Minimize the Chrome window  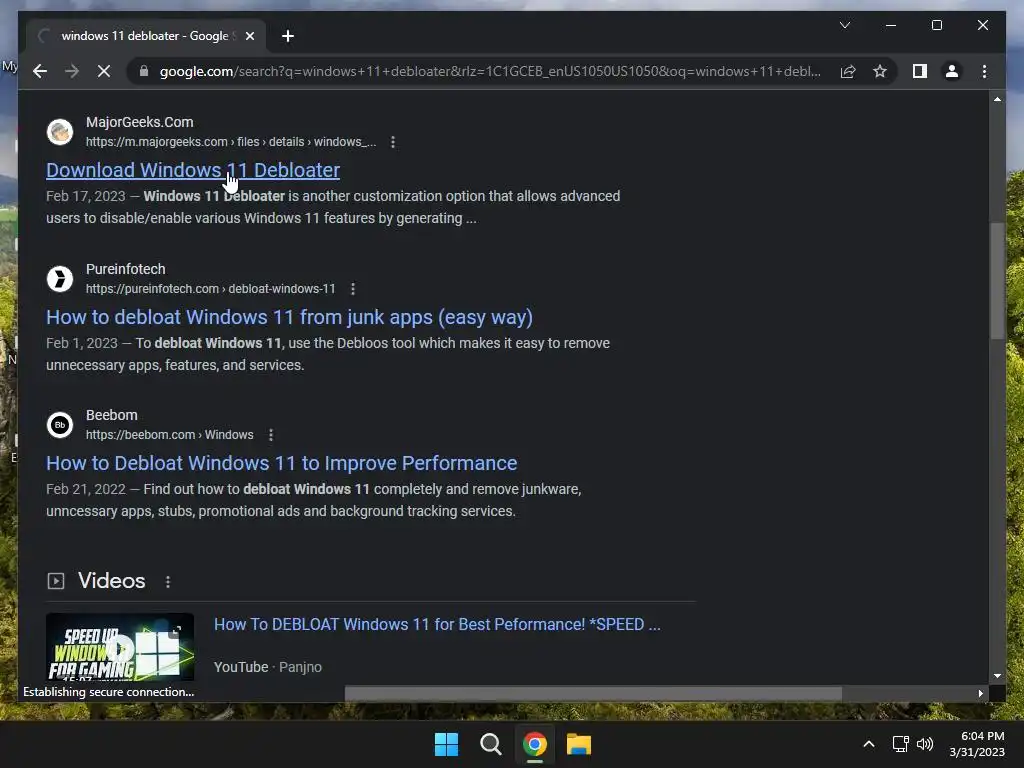coord(891,25)
